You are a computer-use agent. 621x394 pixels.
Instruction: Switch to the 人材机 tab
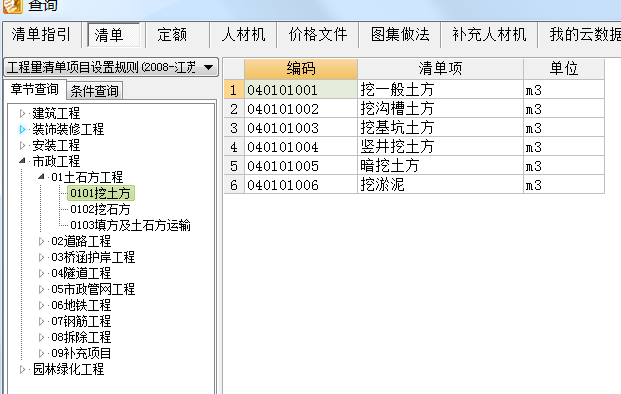coord(243,35)
